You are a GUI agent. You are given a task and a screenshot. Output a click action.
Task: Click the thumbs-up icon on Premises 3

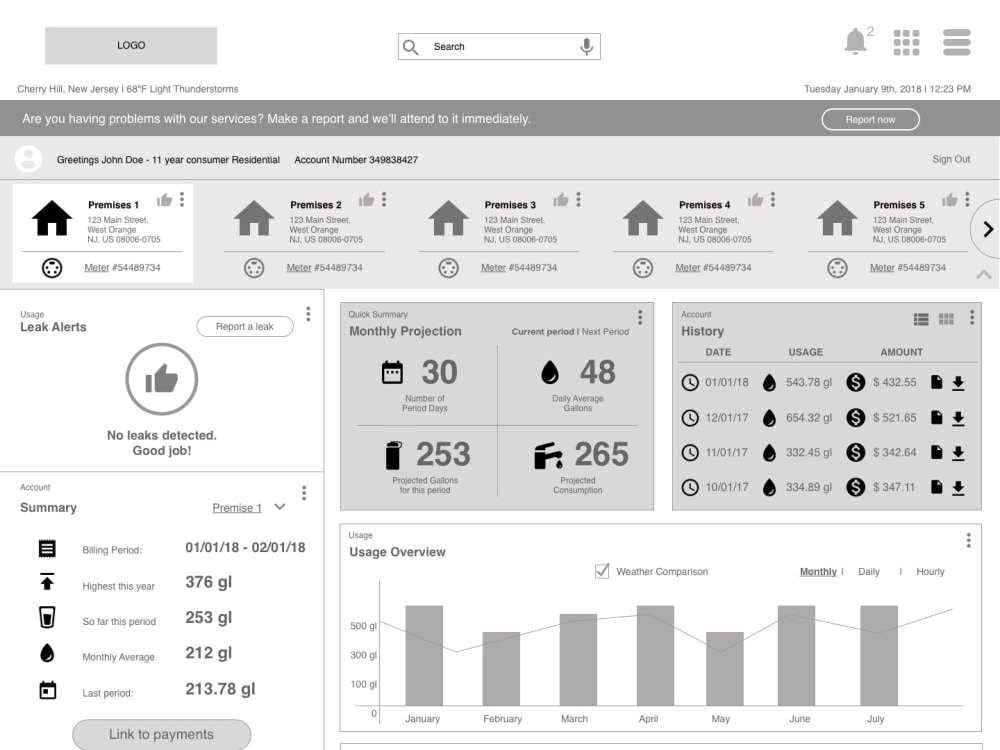click(x=561, y=200)
